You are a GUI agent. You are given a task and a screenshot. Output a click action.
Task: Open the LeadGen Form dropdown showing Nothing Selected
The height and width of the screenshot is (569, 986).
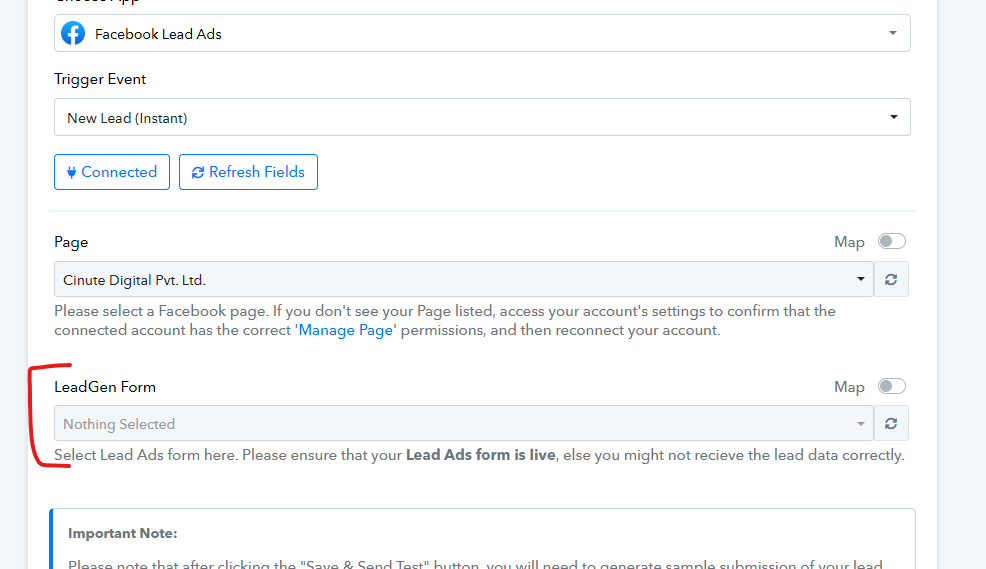(x=464, y=423)
